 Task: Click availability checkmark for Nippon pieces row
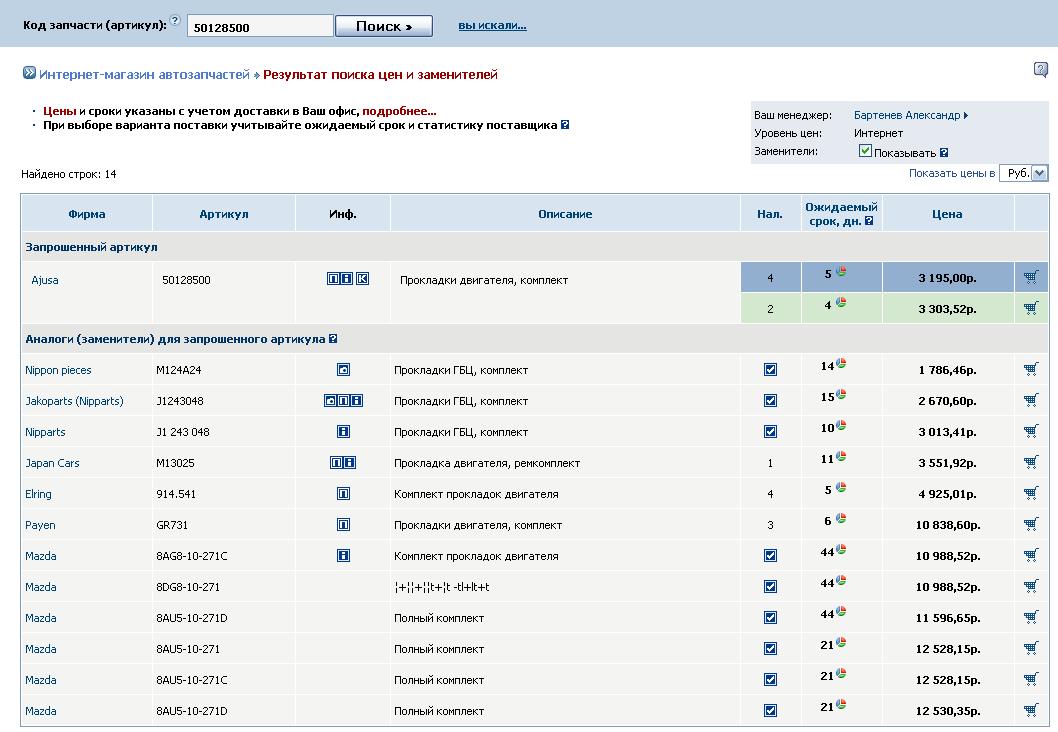[770, 370]
